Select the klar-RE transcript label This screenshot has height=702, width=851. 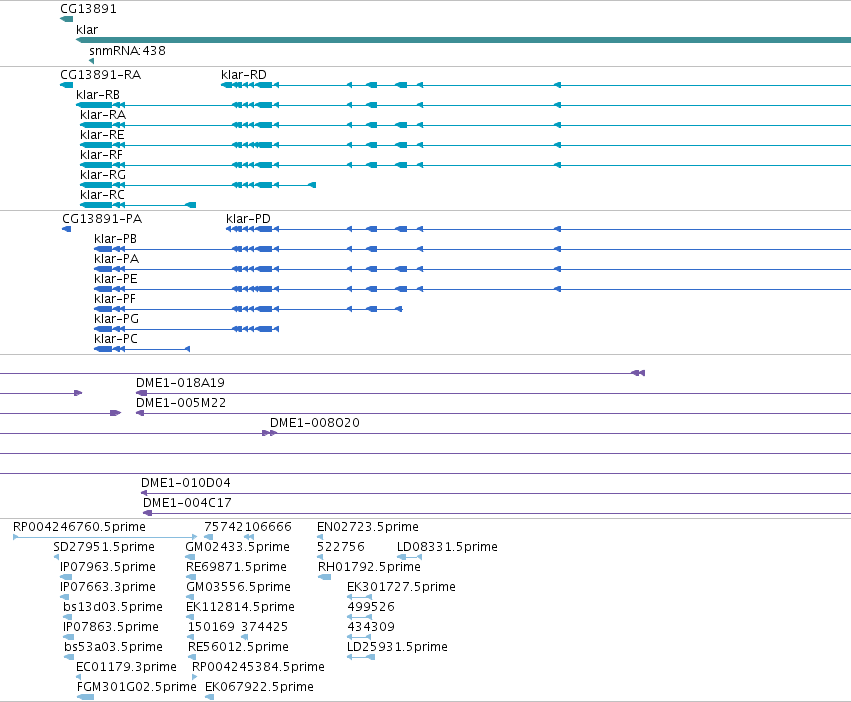pos(102,135)
